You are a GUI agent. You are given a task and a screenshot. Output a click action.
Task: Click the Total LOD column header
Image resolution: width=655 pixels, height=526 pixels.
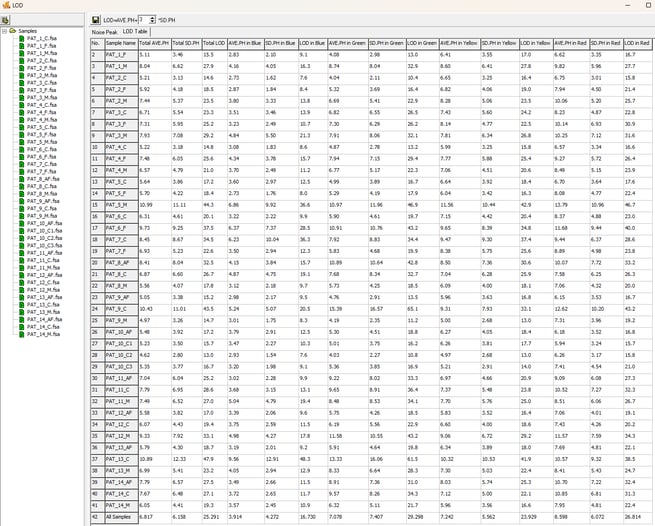214,43
